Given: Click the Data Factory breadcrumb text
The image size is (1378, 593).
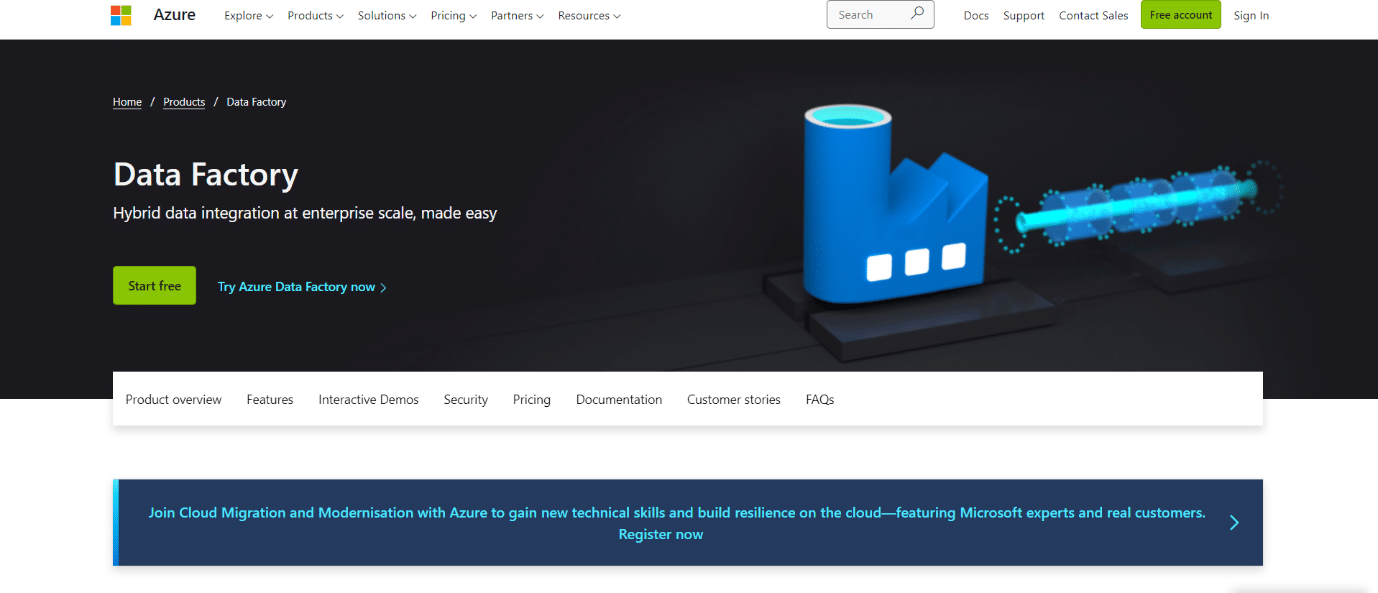Looking at the screenshot, I should coord(256,102).
